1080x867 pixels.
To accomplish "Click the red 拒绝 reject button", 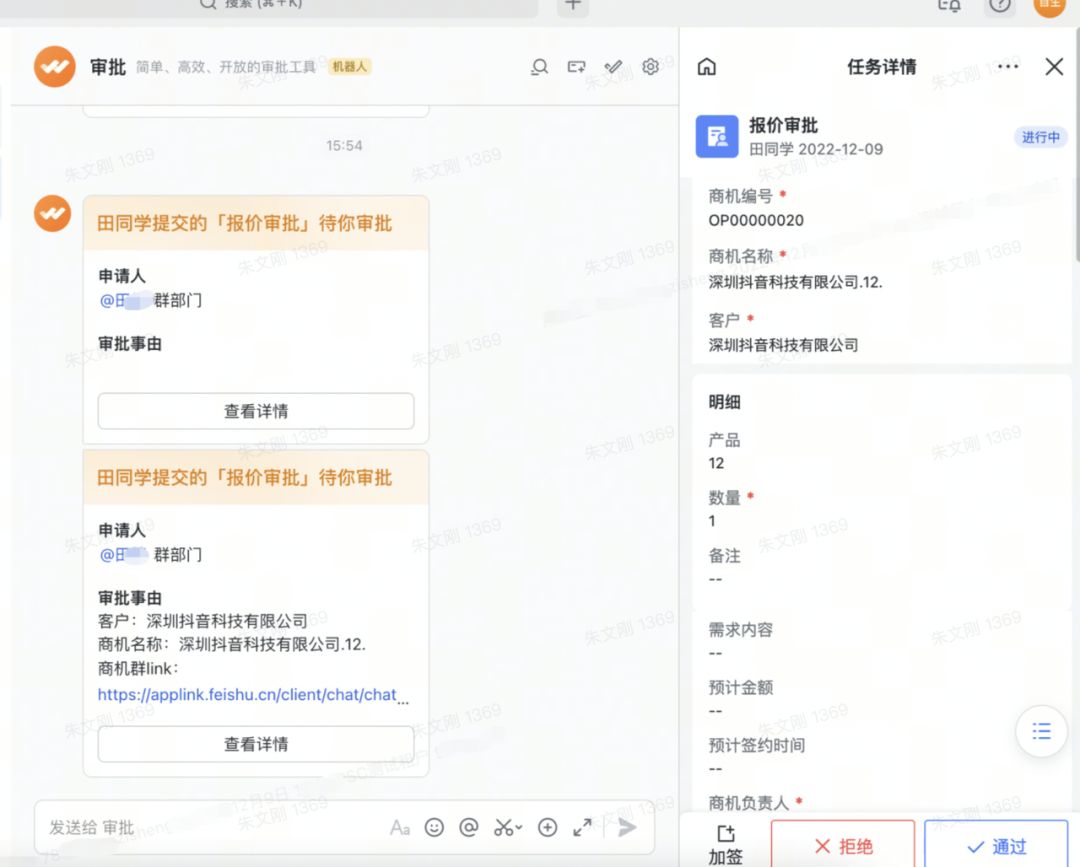I will [x=843, y=846].
